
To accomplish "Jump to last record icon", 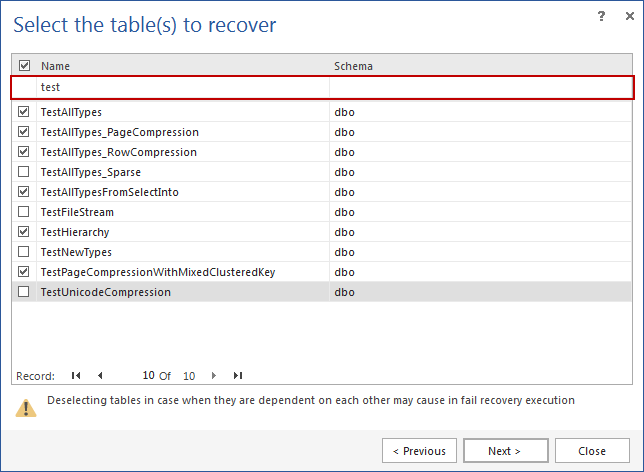I will coord(238,376).
